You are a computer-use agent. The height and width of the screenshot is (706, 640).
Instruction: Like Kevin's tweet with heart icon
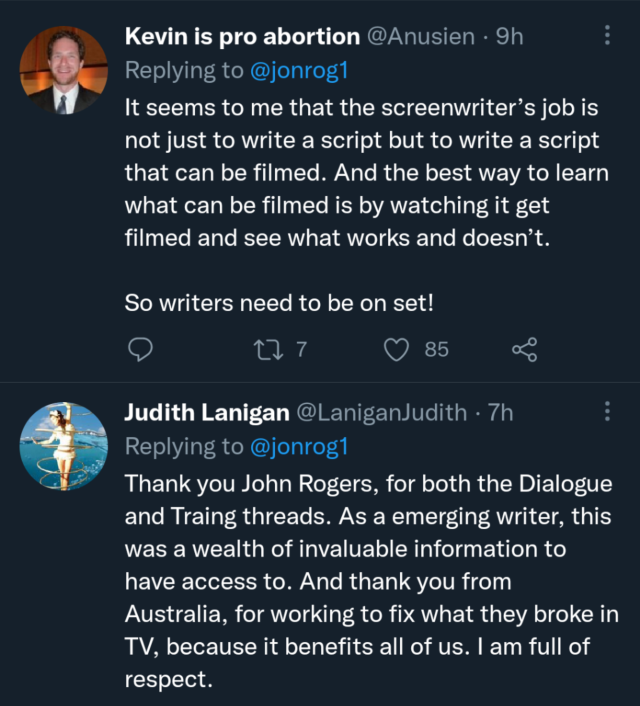point(398,349)
